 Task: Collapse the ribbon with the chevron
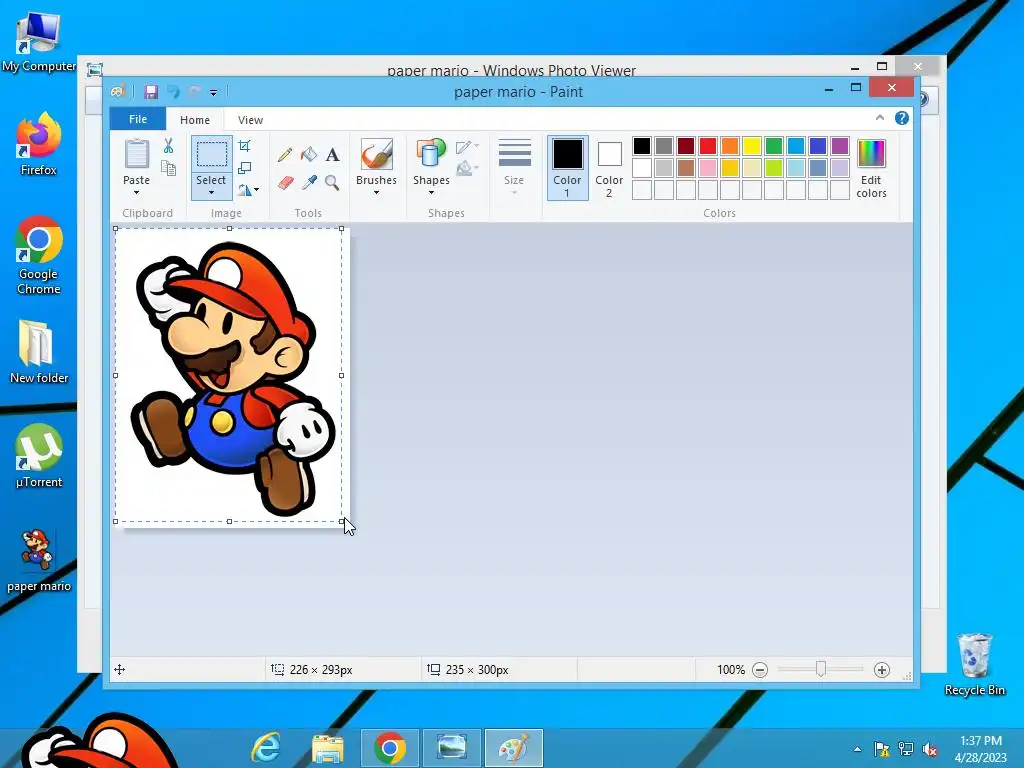880,118
